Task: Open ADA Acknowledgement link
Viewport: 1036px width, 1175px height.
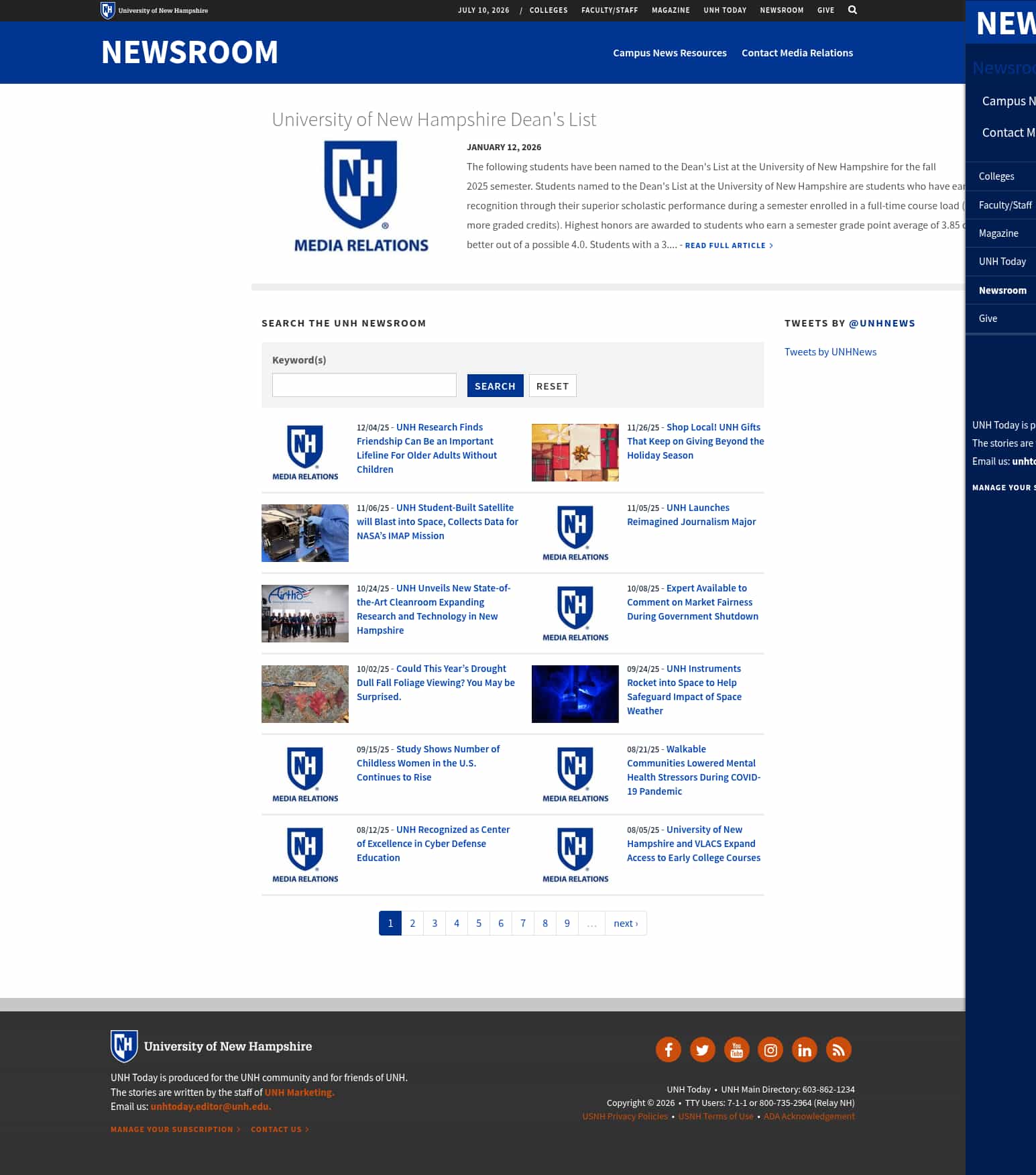Action: pos(809,1117)
